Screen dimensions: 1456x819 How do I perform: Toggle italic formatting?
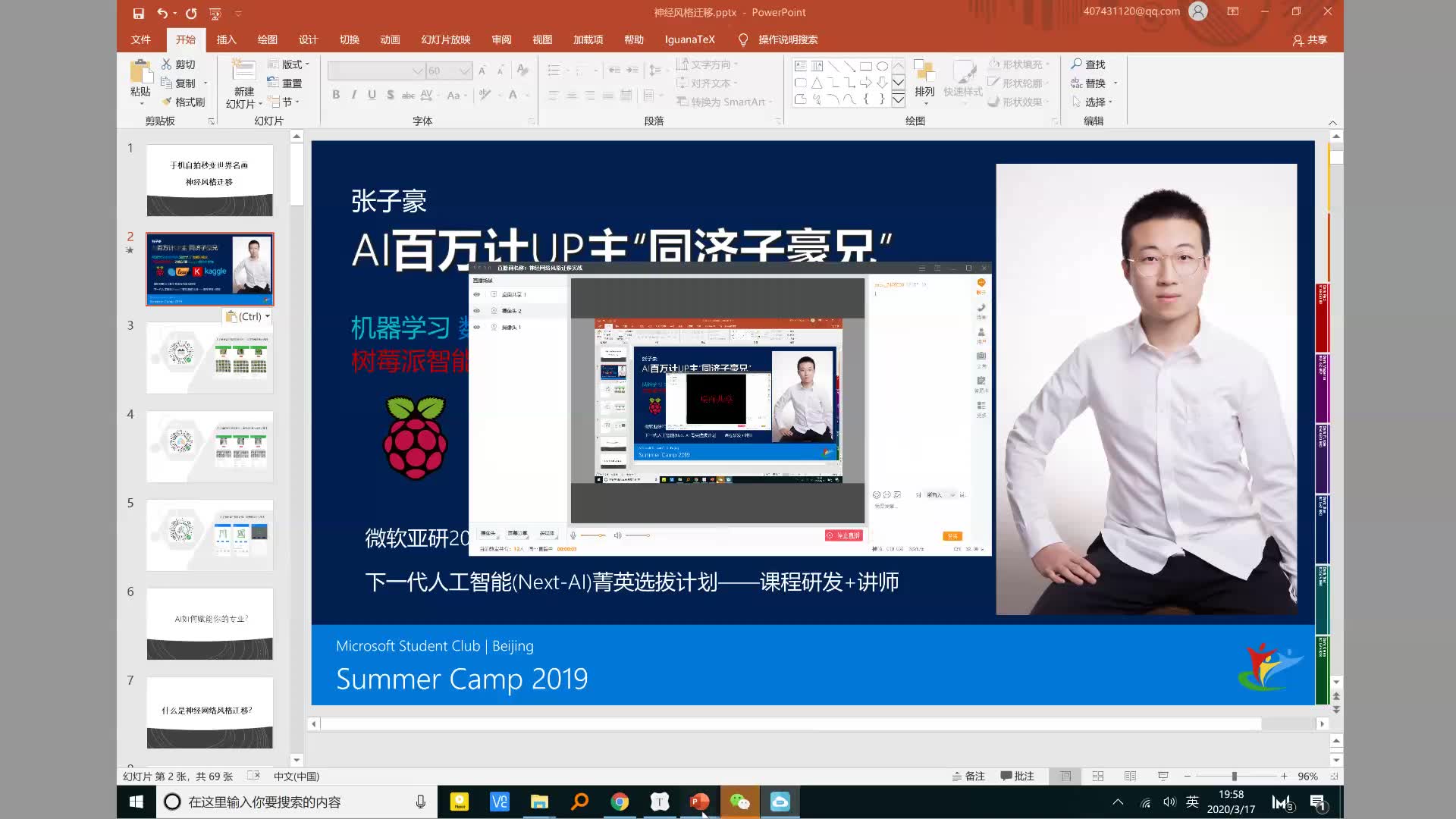click(353, 95)
